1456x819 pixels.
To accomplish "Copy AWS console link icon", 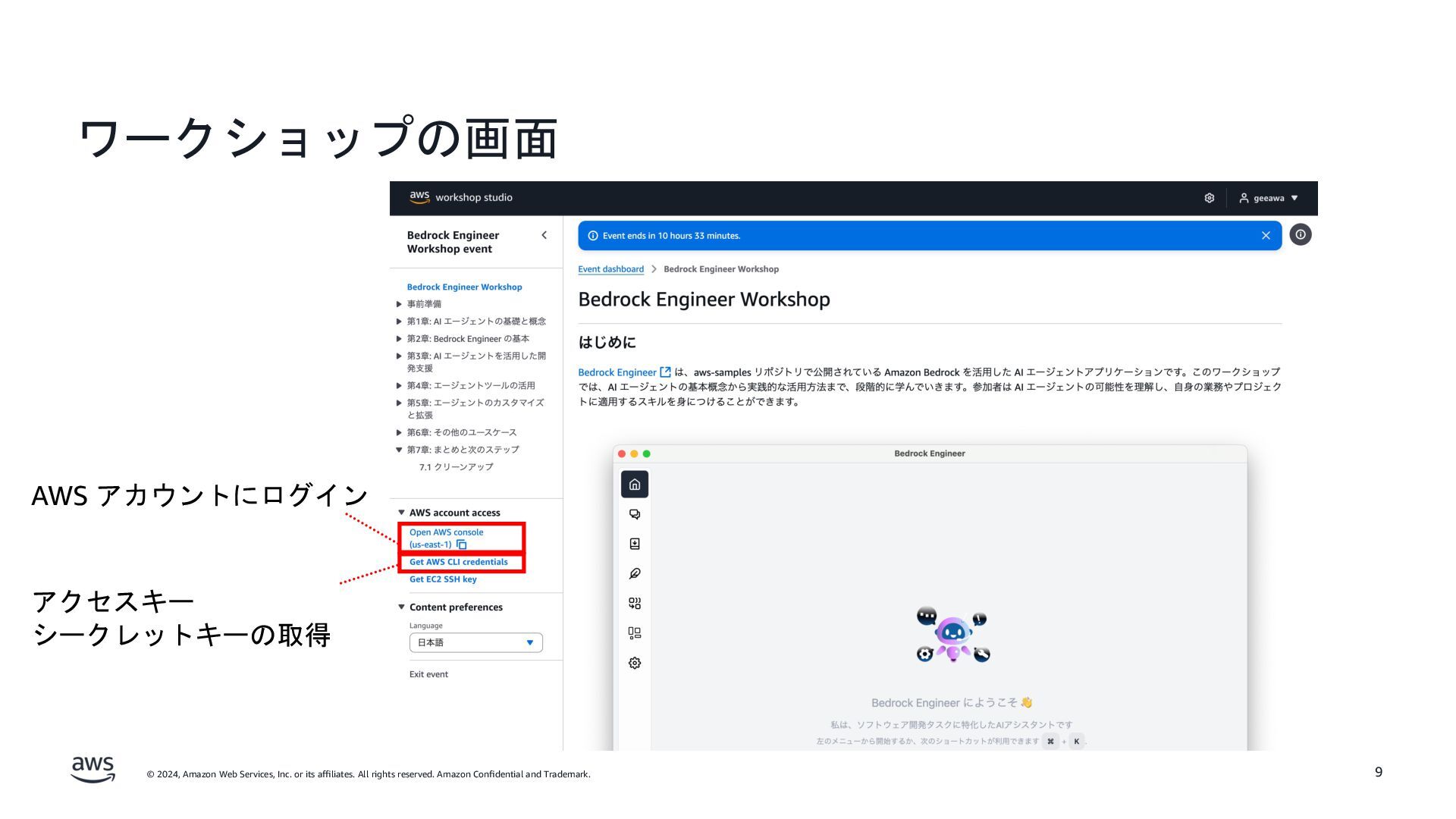I will coord(461,544).
